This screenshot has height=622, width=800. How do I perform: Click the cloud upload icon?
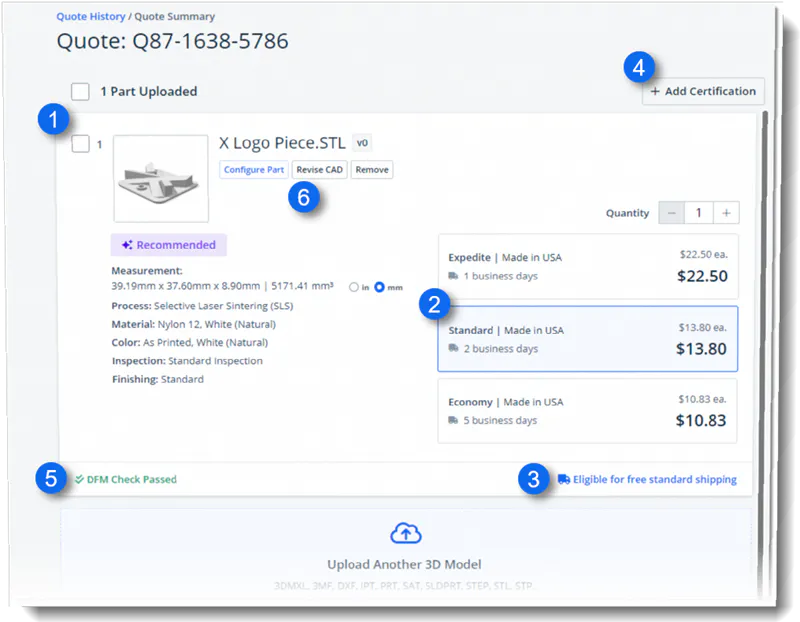click(406, 533)
